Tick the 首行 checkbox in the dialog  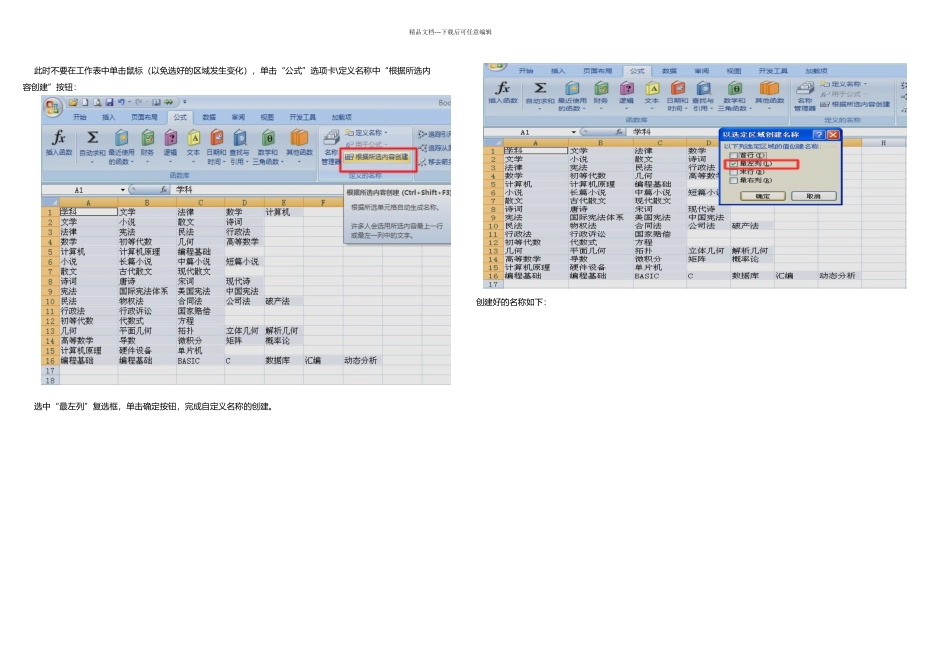pyautogui.click(x=734, y=155)
